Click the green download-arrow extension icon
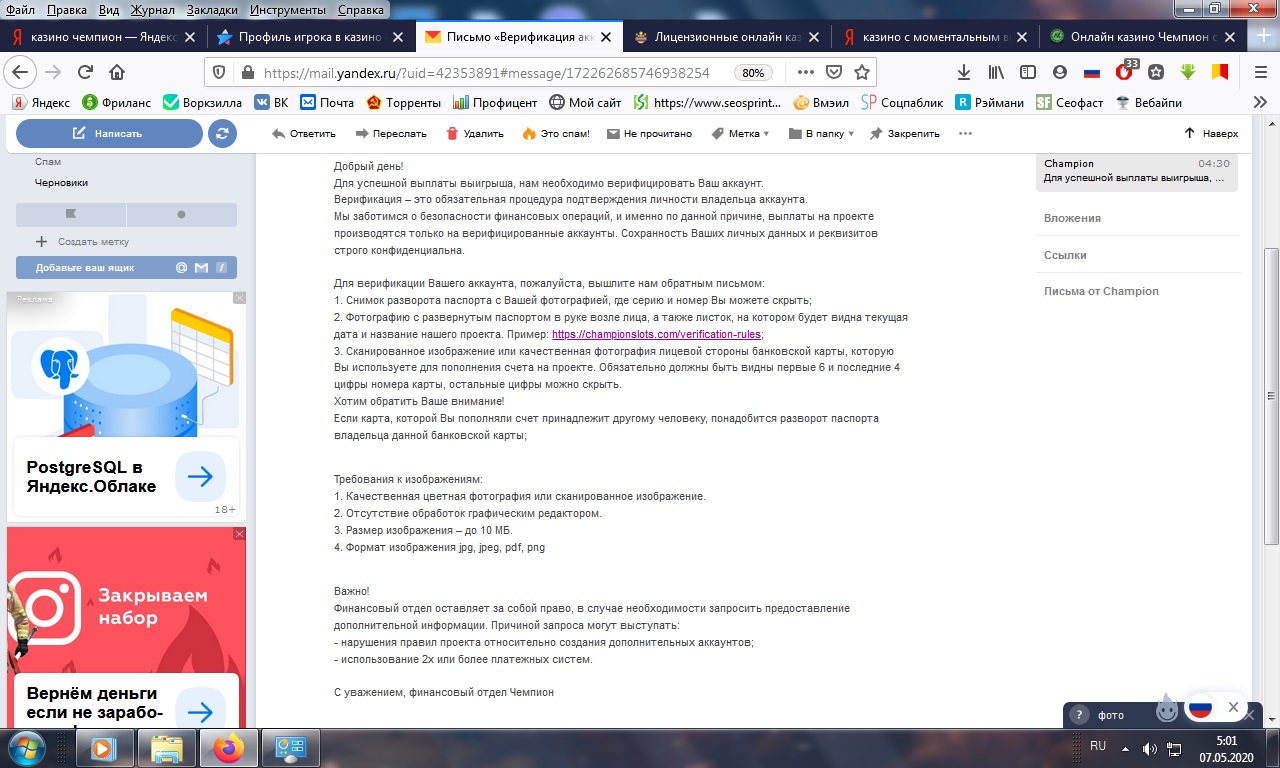The image size is (1280, 768). (1188, 72)
